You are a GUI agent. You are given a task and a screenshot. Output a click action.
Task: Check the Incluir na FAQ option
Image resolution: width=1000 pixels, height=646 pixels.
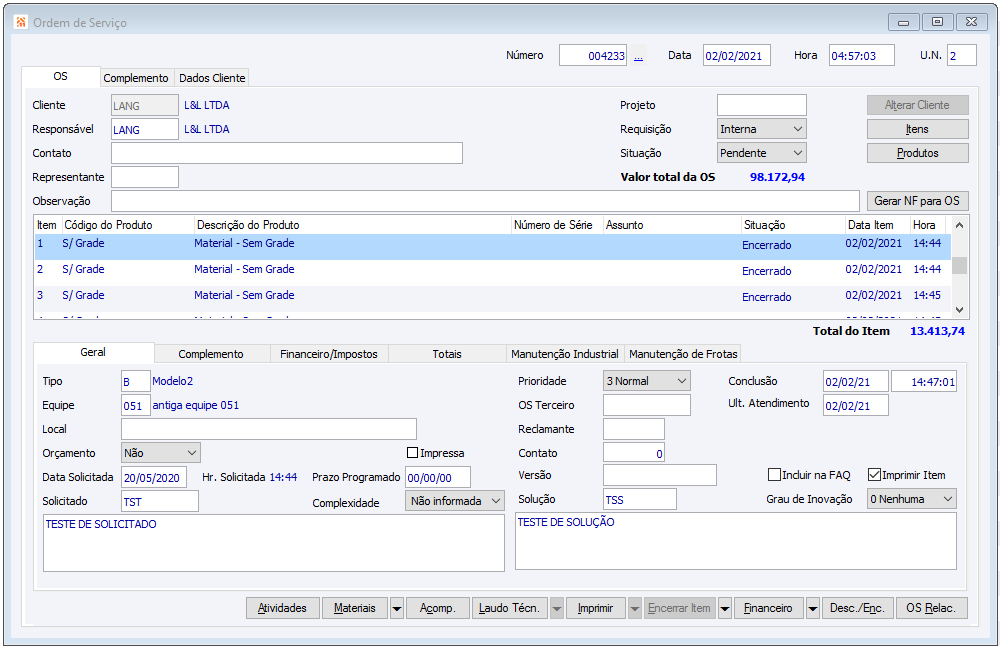(774, 475)
